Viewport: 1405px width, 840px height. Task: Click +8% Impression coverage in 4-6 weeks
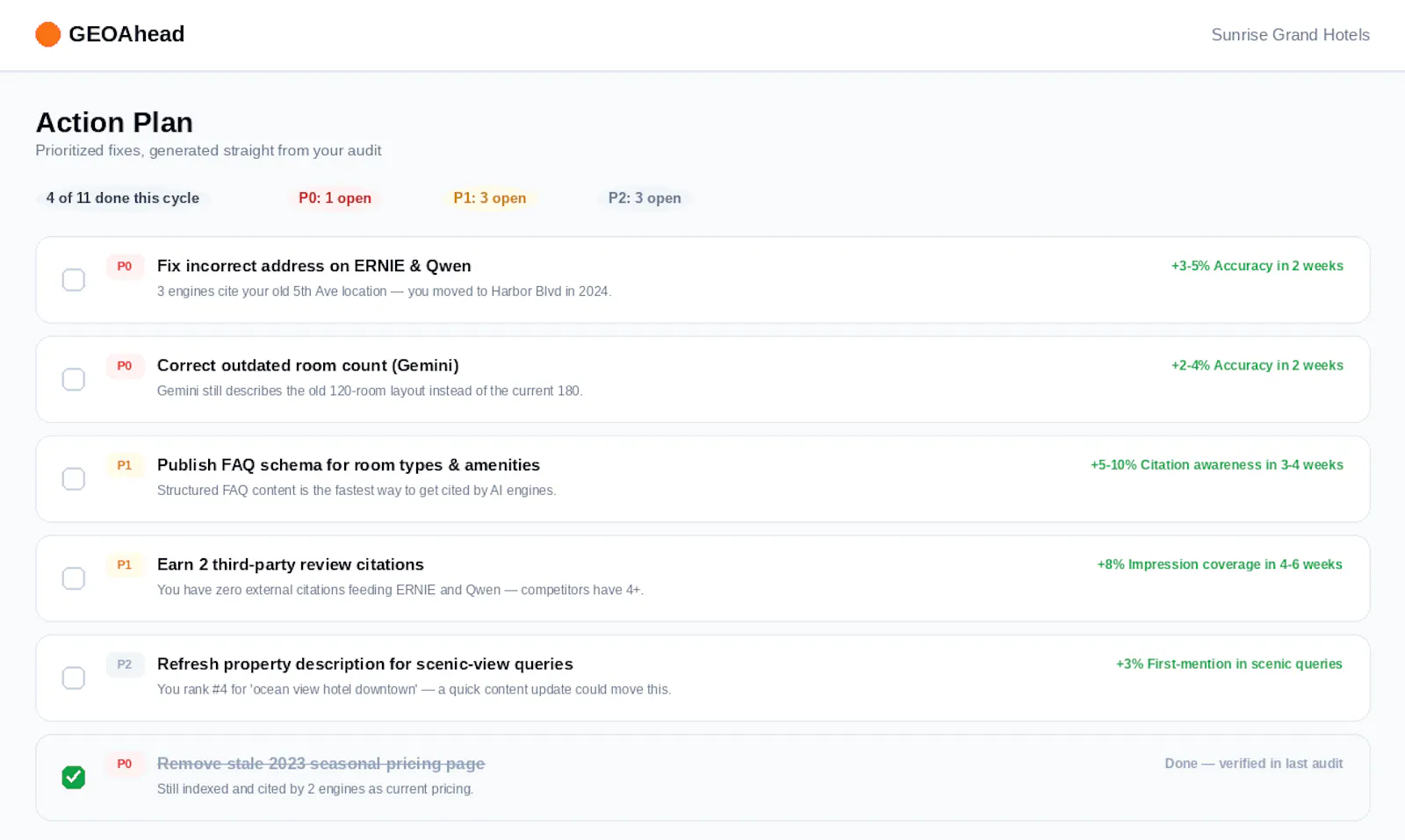tap(1220, 564)
